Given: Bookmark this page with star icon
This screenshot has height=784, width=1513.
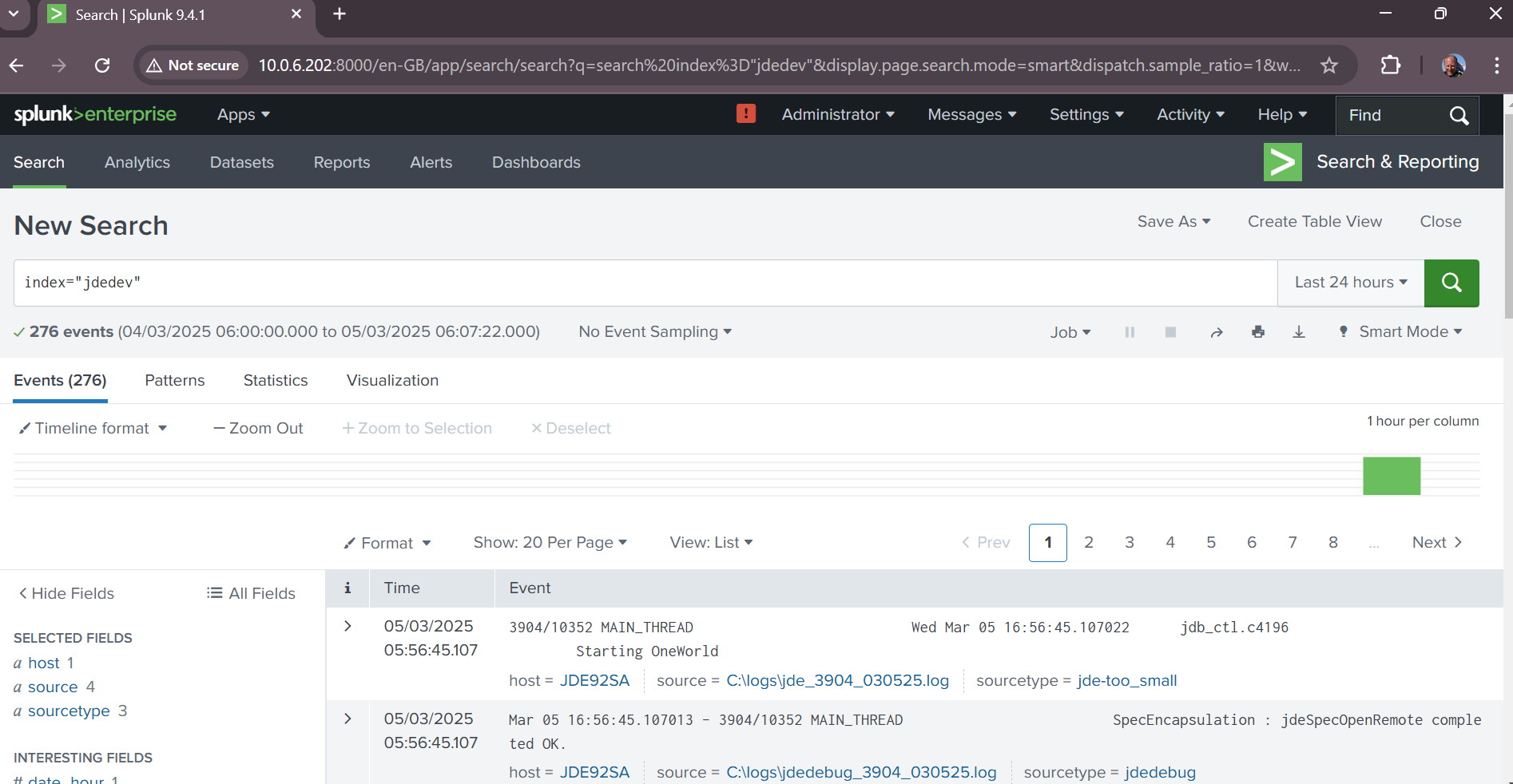Looking at the screenshot, I should [x=1328, y=65].
